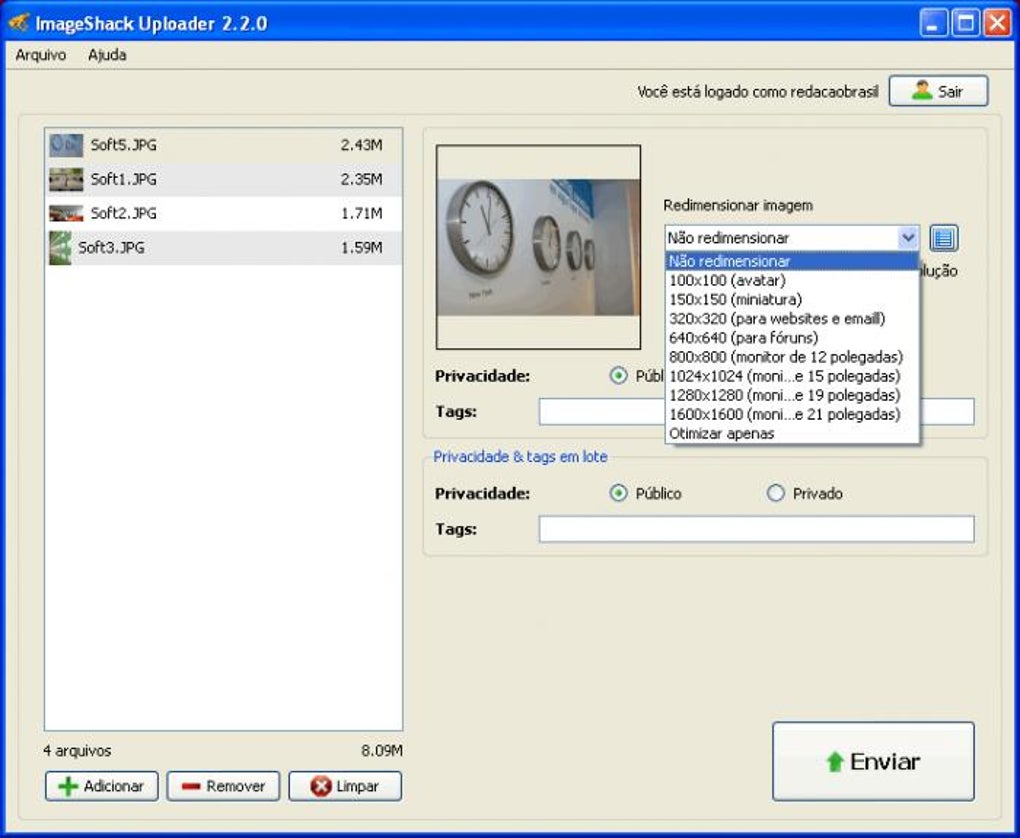Click 'Você está logado como redacaobrasil' text
Viewport: 1020px width, 838px height.
(x=758, y=92)
